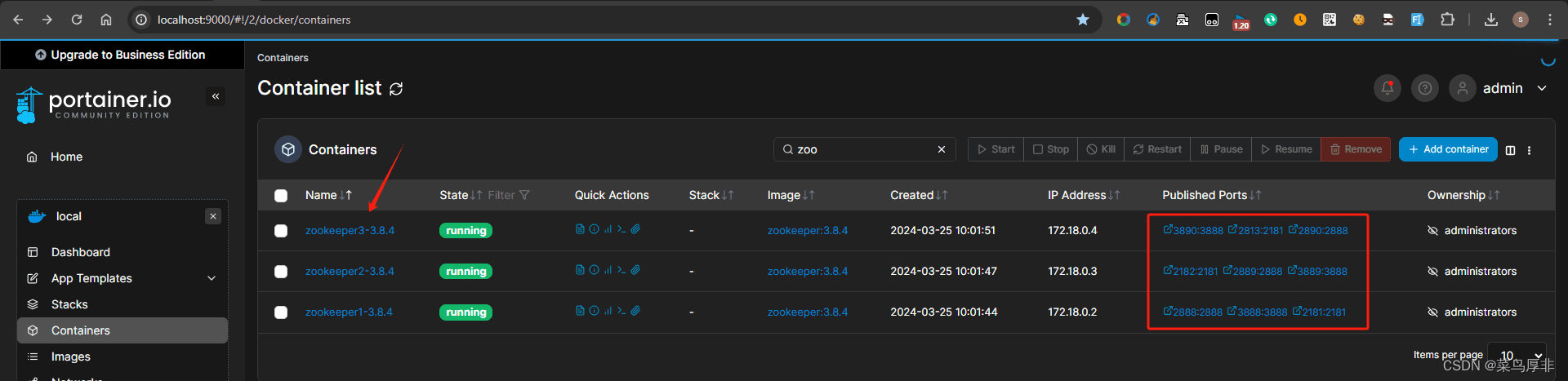1568x381 pixels.
Task: Check the select-all containers header checkbox
Action: (x=281, y=196)
